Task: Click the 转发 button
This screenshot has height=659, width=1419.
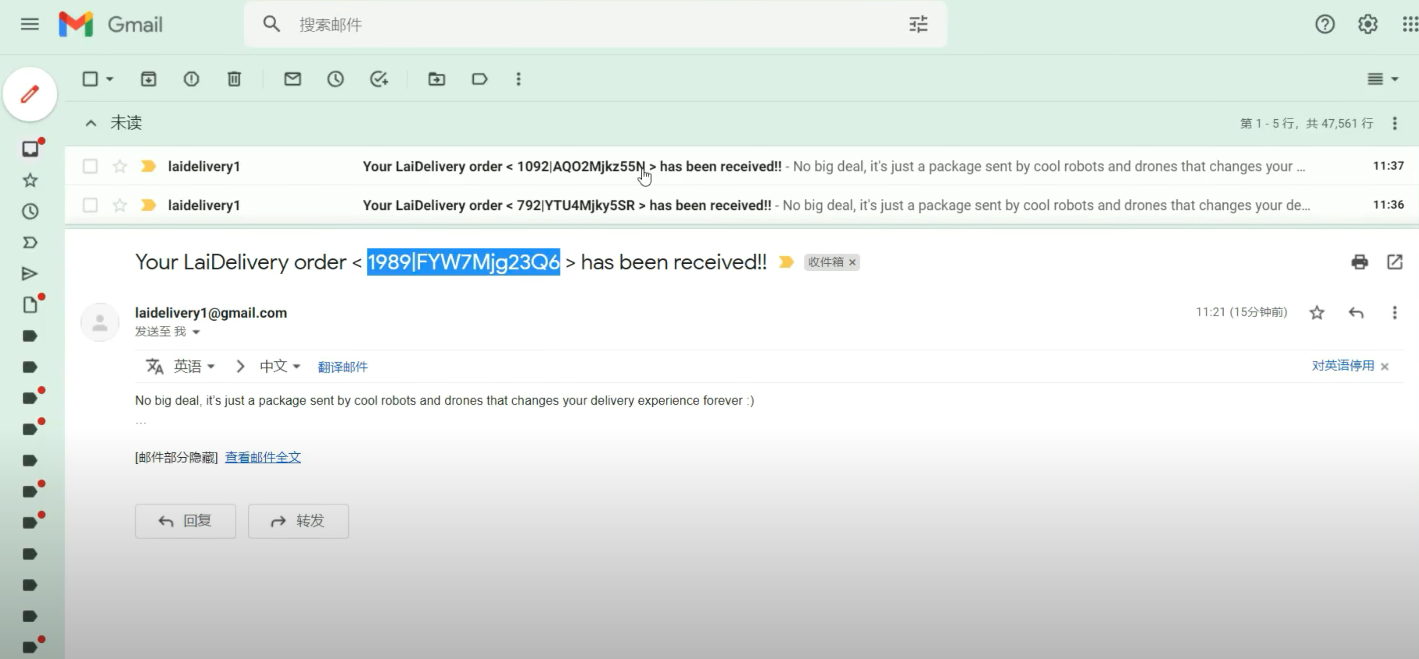Action: pyautogui.click(x=298, y=521)
